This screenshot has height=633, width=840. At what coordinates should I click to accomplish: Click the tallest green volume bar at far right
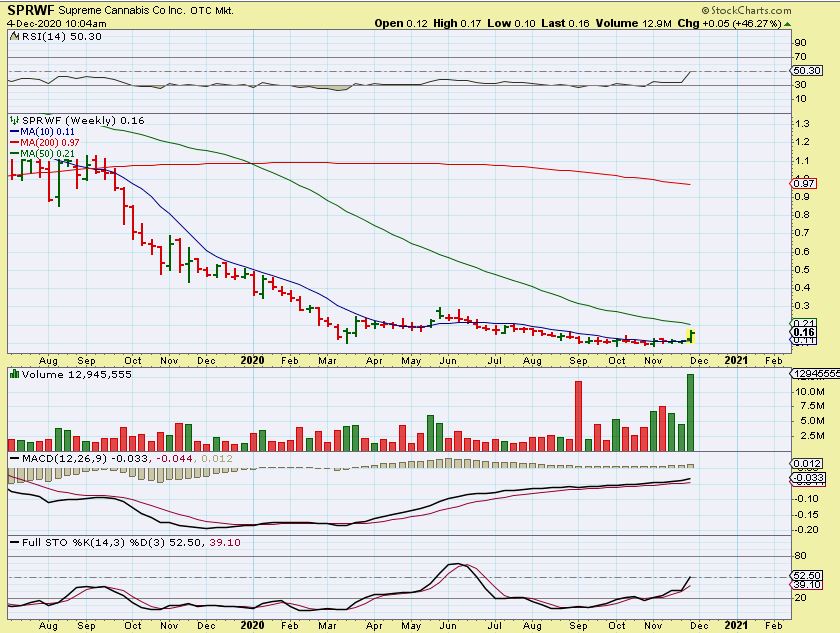point(691,412)
